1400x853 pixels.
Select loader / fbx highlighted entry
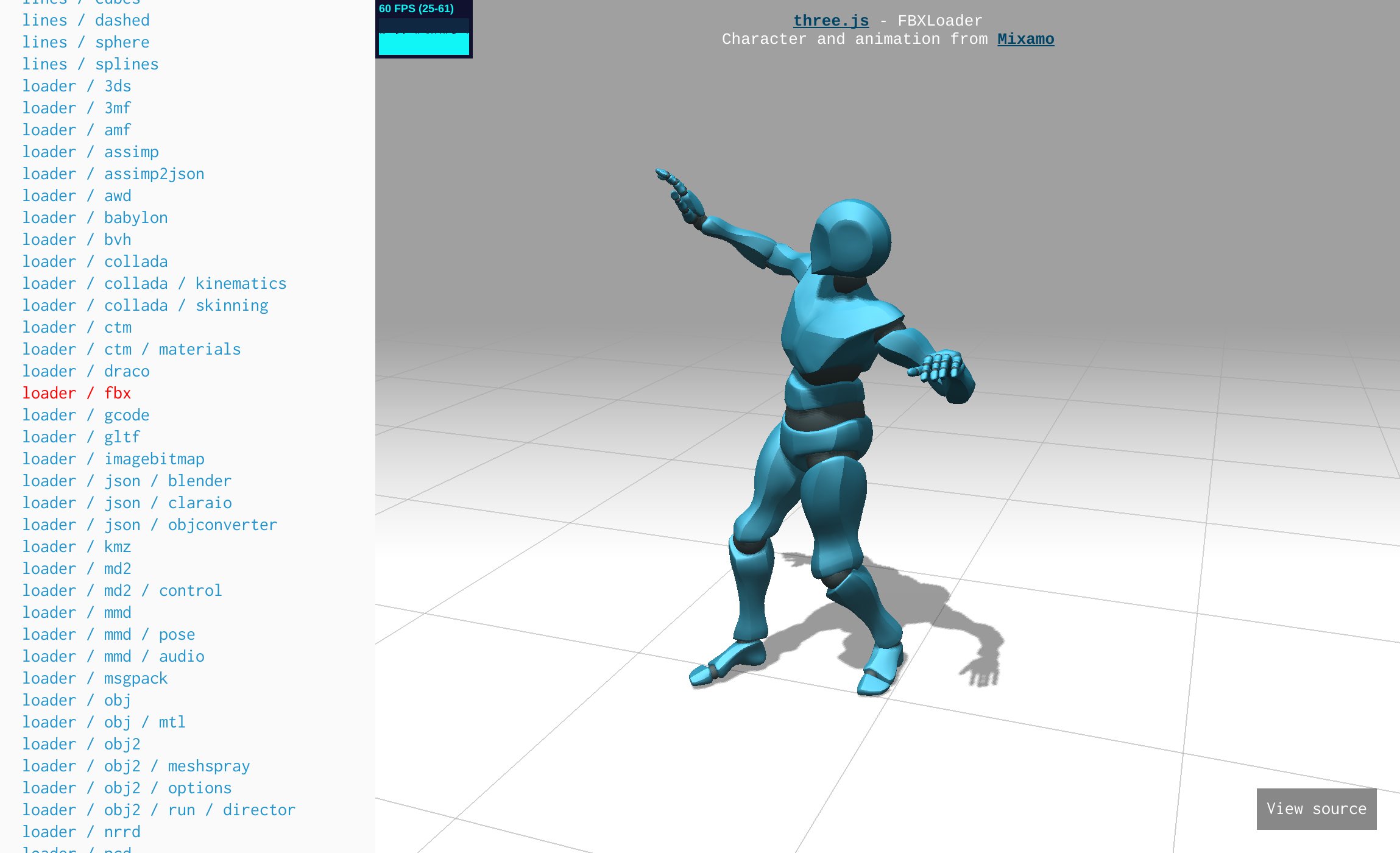(x=77, y=393)
